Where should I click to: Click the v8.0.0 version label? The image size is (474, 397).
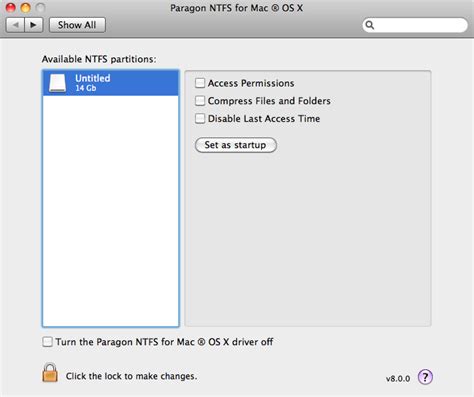pyautogui.click(x=398, y=379)
